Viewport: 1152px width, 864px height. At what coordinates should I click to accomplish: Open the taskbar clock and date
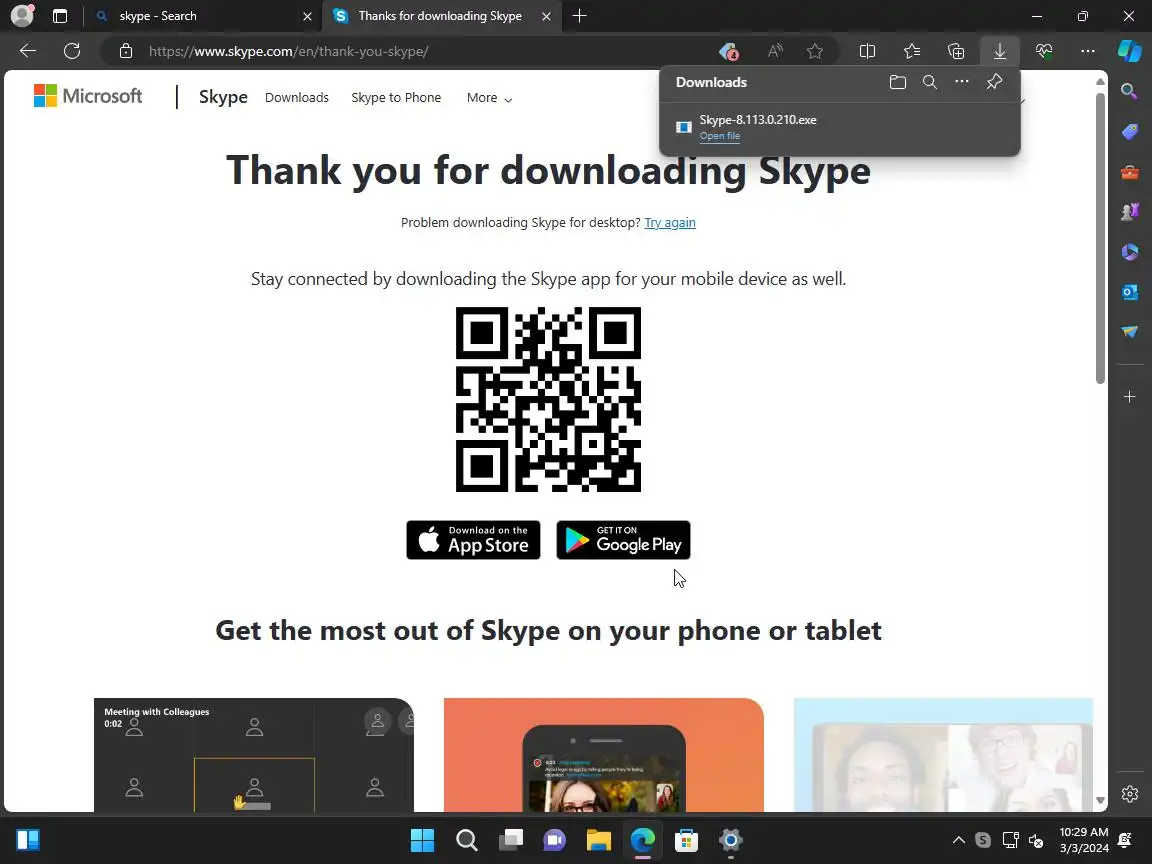[1084, 840]
